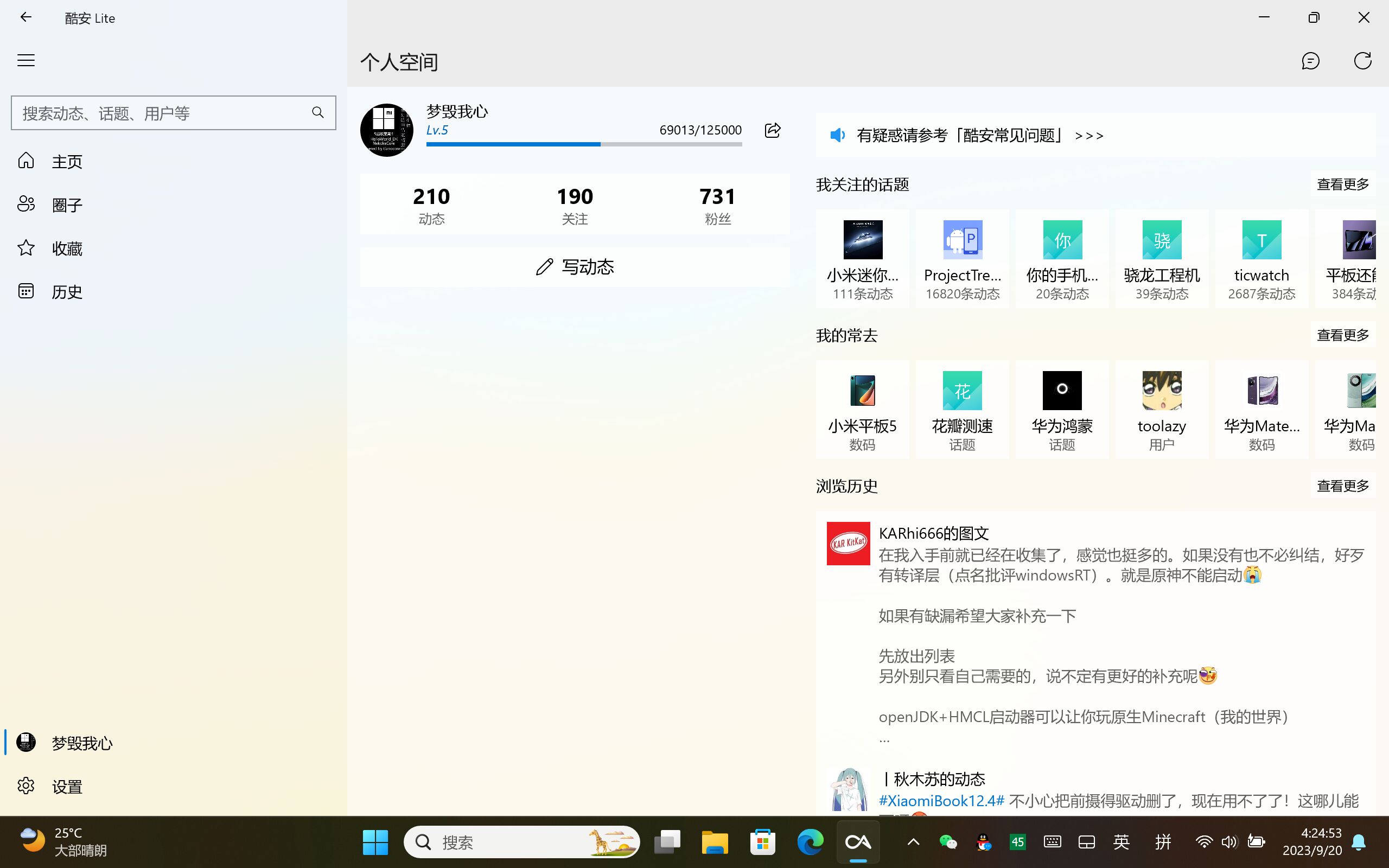Open File Explorer from taskbar
Viewport: 1389px width, 868px height.
click(x=715, y=842)
